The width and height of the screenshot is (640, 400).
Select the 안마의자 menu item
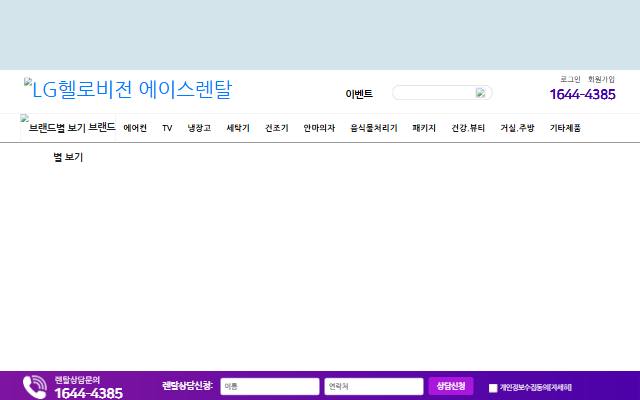point(319,128)
